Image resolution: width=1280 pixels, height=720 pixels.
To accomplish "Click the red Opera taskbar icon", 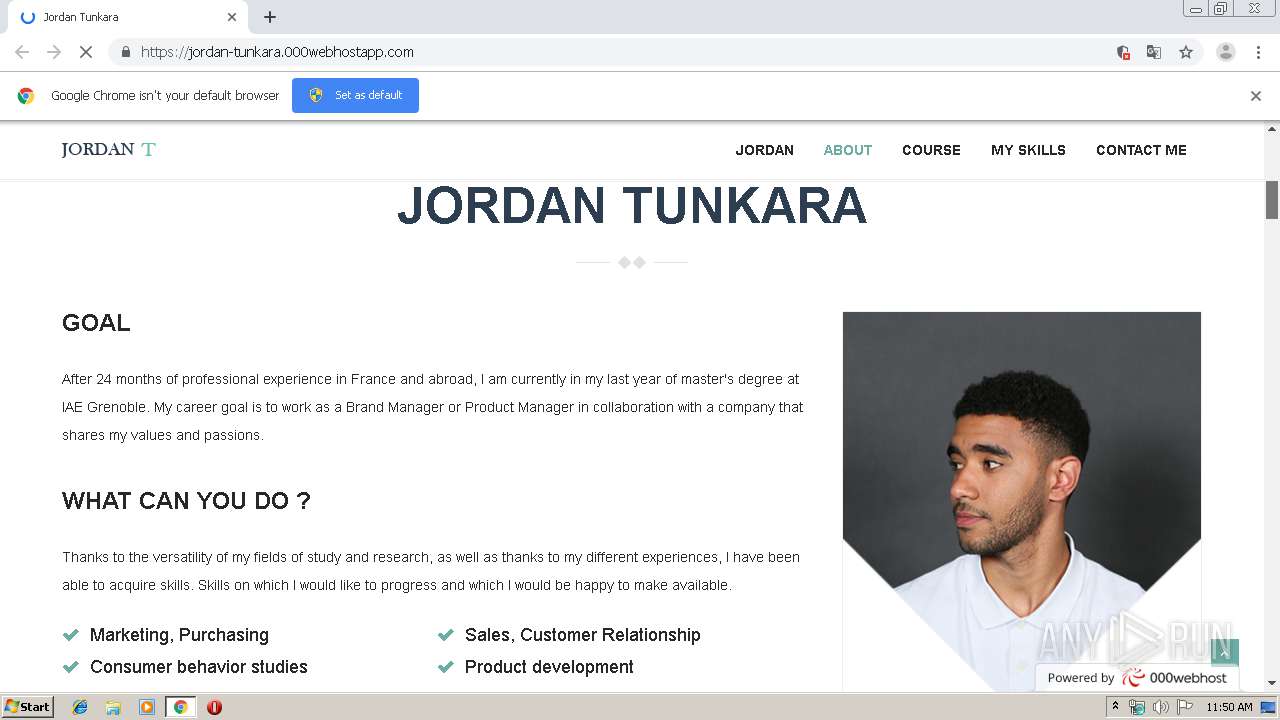I will [214, 707].
